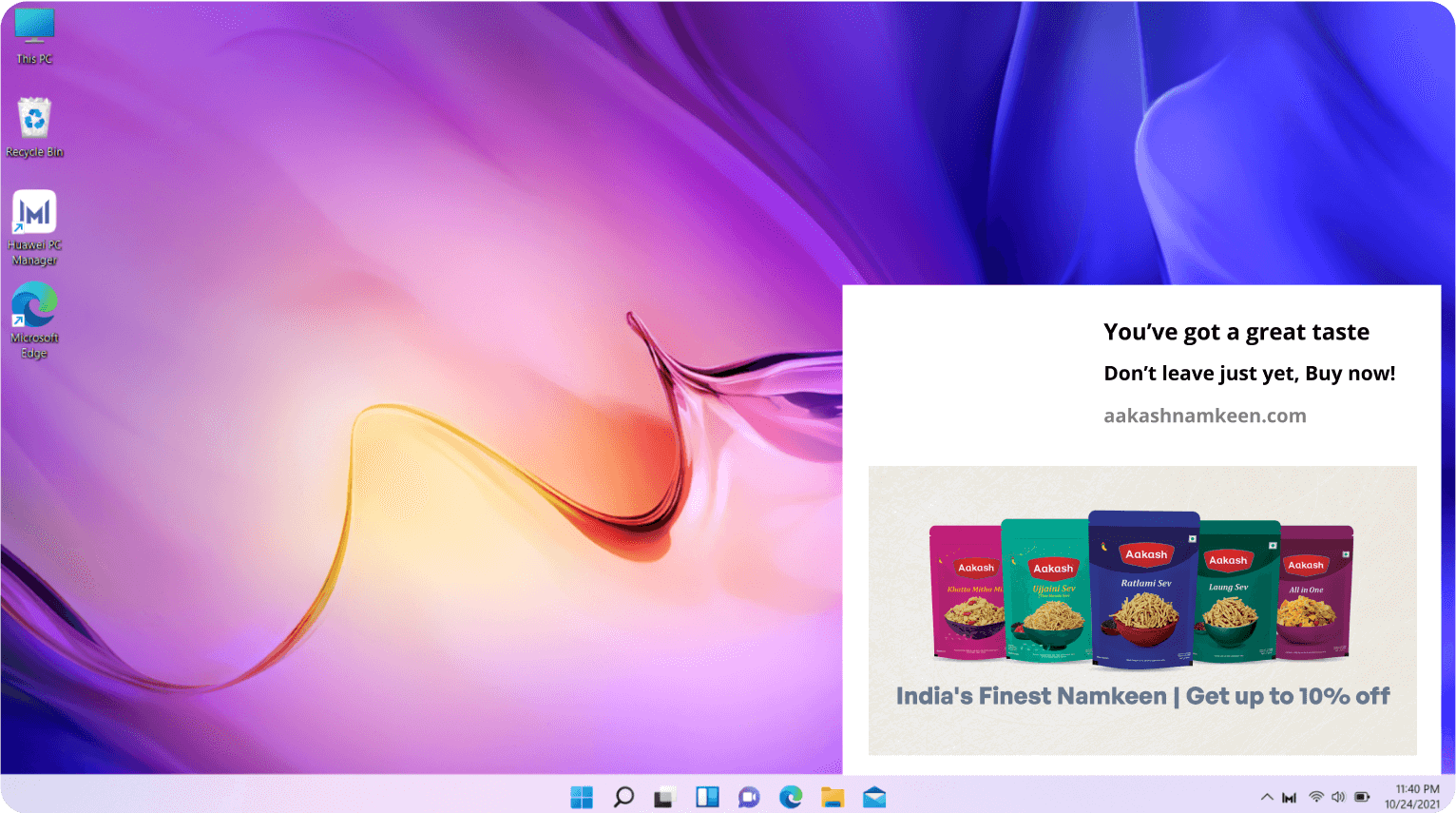Click the All in One packet in the ad

point(1315,592)
